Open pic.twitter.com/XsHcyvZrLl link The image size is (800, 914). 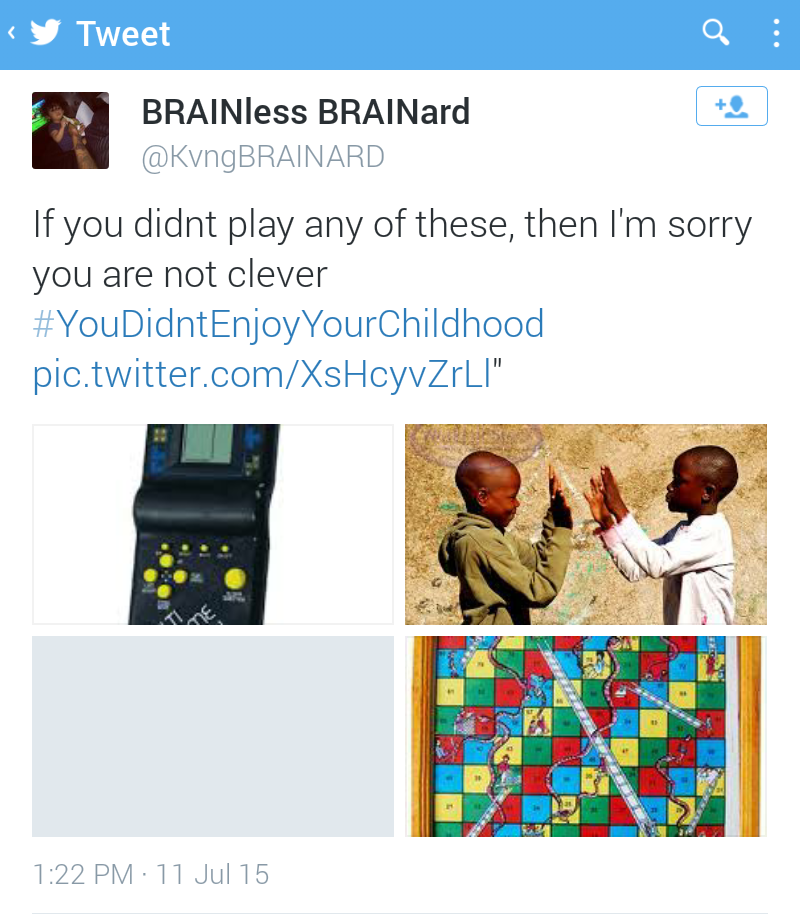[263, 374]
